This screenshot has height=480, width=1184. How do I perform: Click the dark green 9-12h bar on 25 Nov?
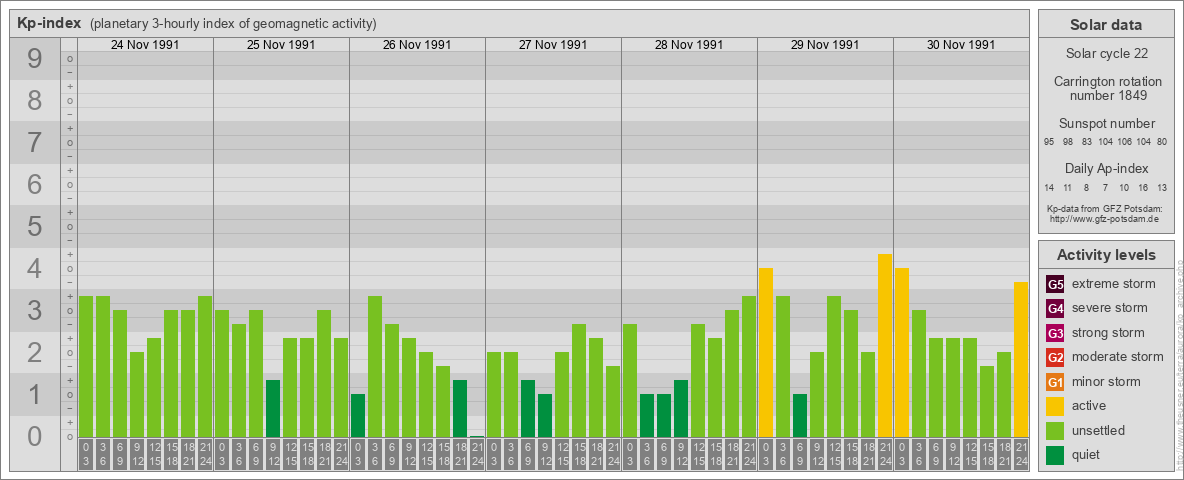tap(273, 408)
